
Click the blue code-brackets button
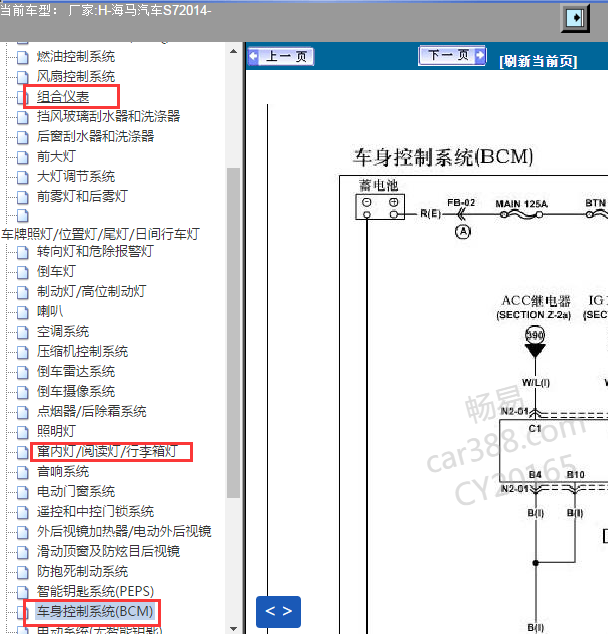tap(278, 611)
